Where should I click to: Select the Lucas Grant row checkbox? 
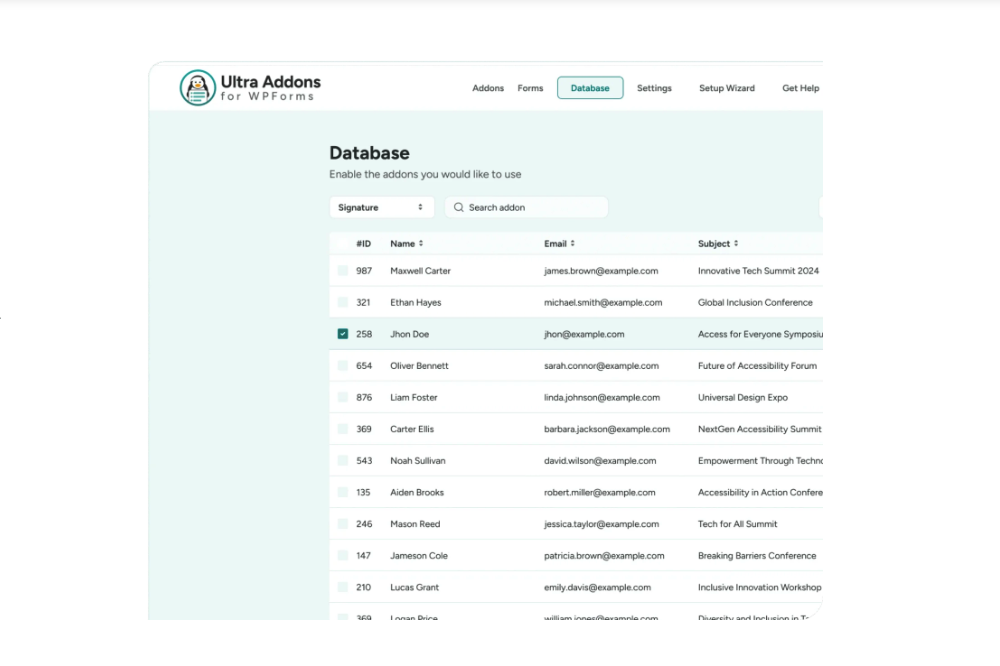pyautogui.click(x=343, y=587)
